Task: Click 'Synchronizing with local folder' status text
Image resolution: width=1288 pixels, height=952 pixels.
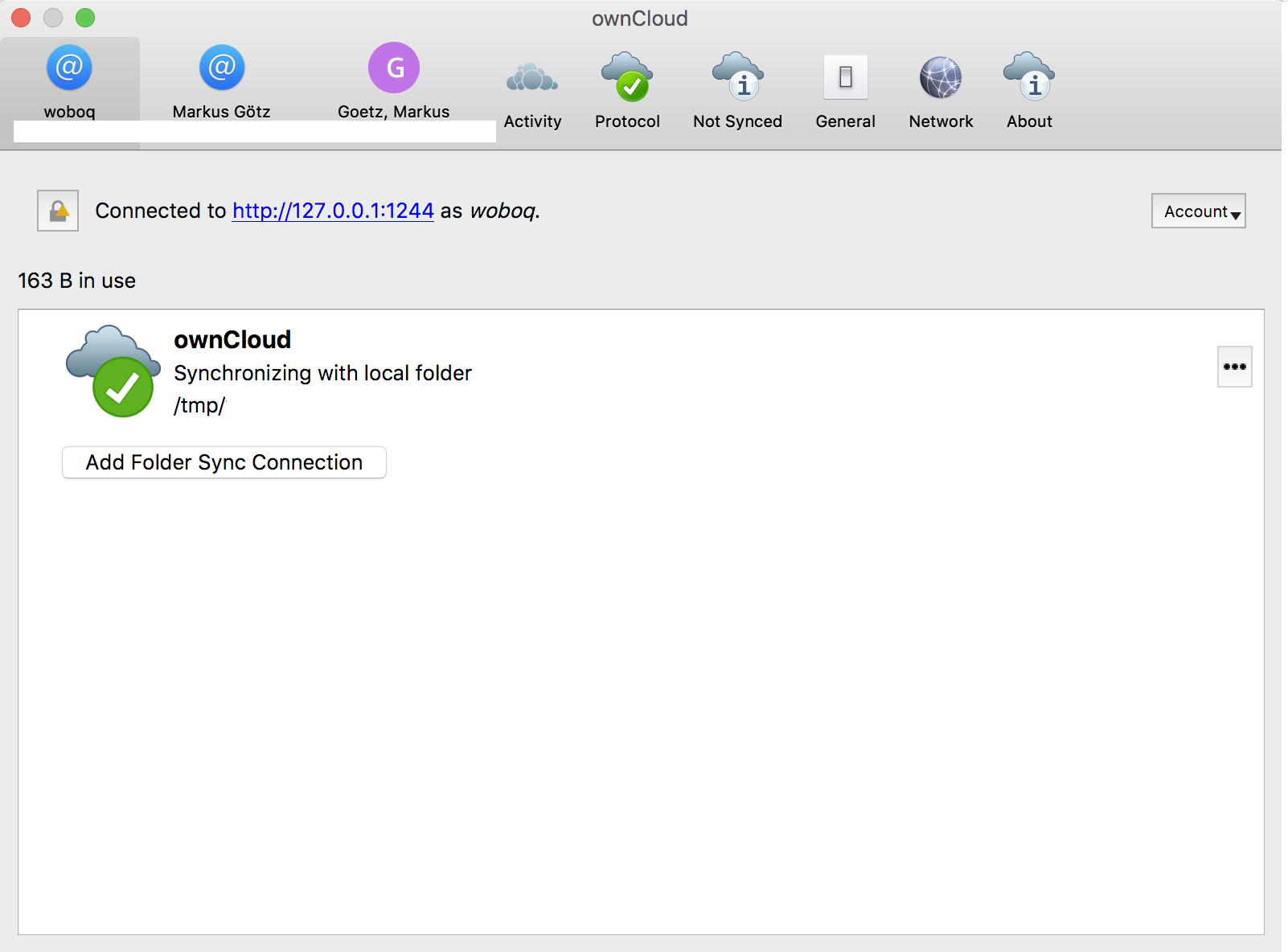Action: pos(322,373)
